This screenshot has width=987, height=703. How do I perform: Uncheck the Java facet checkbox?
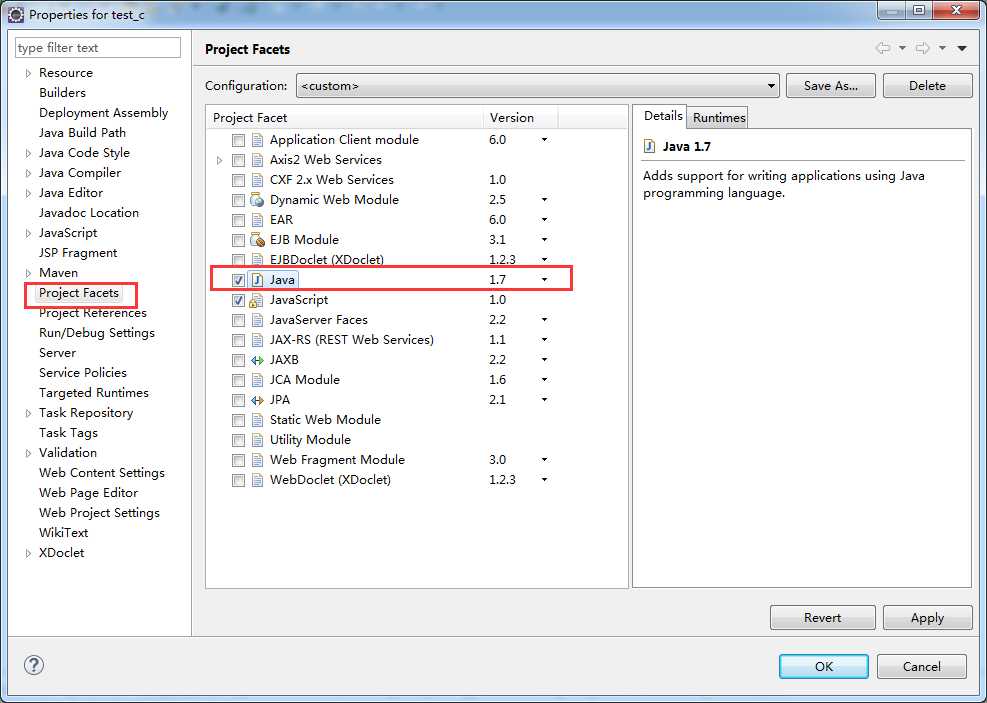click(x=238, y=280)
